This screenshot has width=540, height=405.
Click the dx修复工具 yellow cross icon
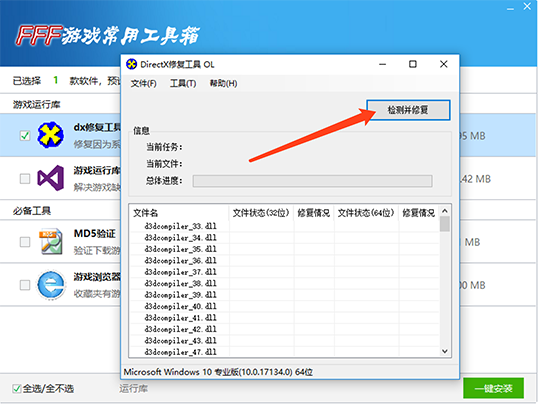50,135
